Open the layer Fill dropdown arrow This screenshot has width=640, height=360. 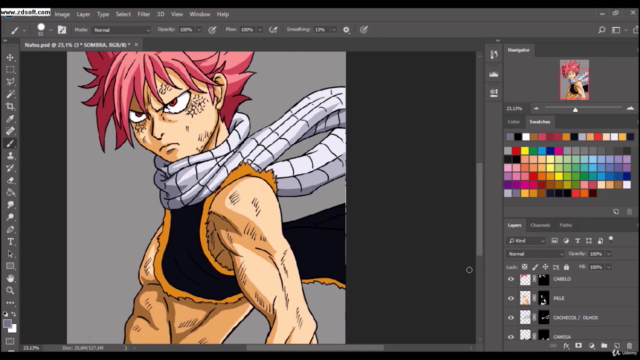[609, 267]
